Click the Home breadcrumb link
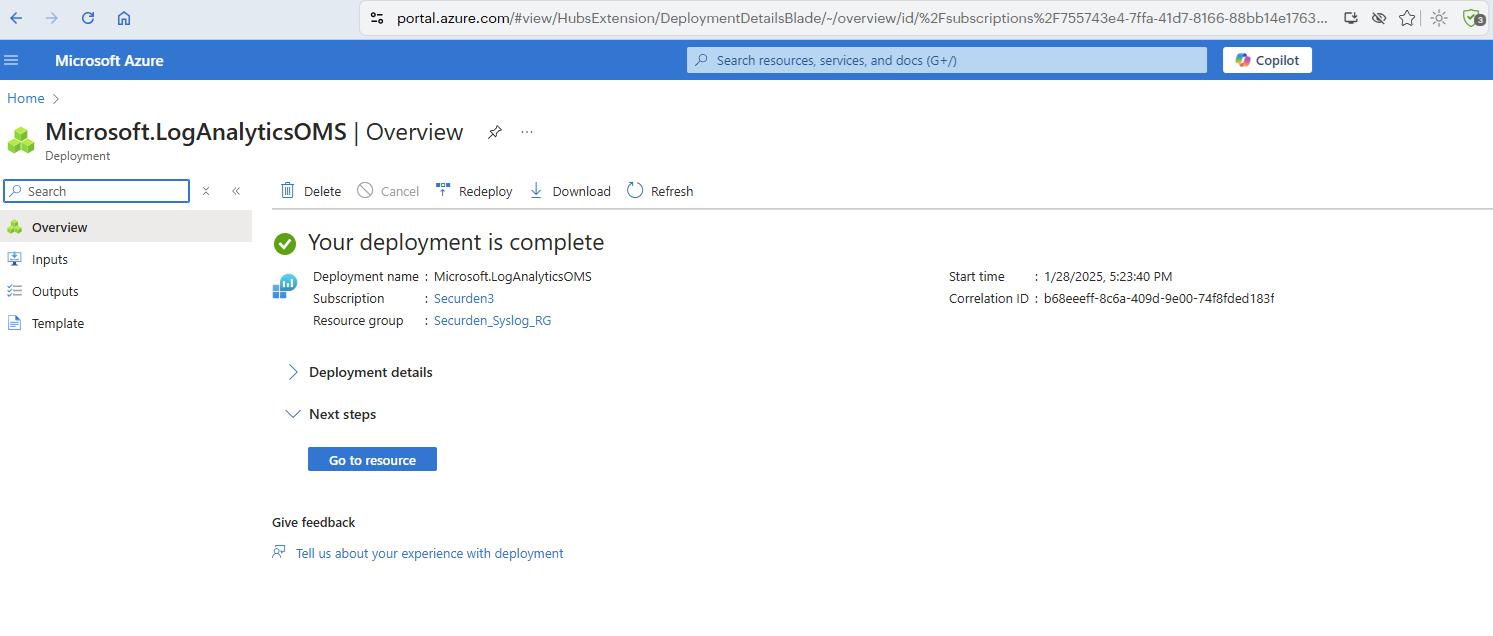 (26, 98)
